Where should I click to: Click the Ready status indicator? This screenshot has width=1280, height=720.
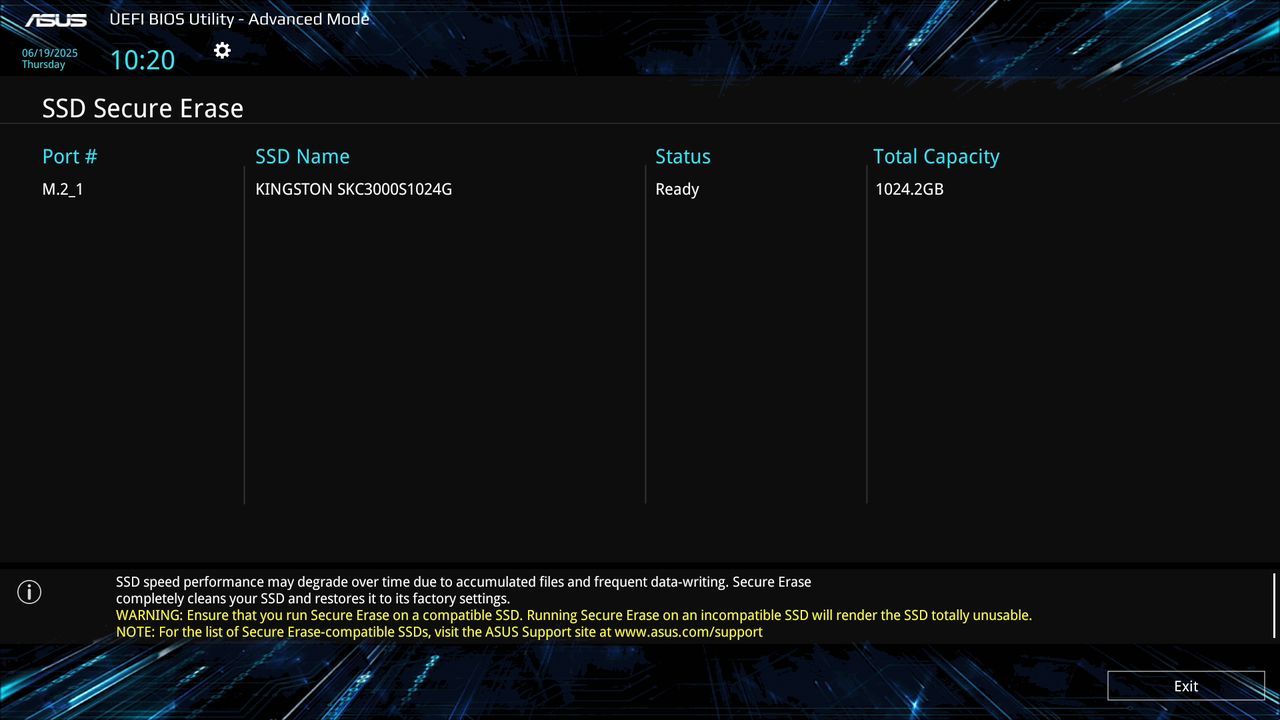click(677, 189)
